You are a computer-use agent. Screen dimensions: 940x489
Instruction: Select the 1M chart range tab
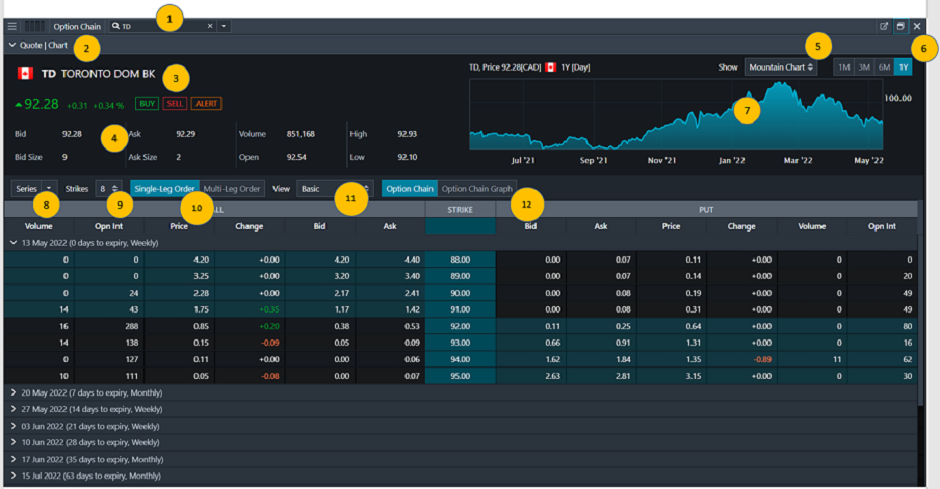844,67
